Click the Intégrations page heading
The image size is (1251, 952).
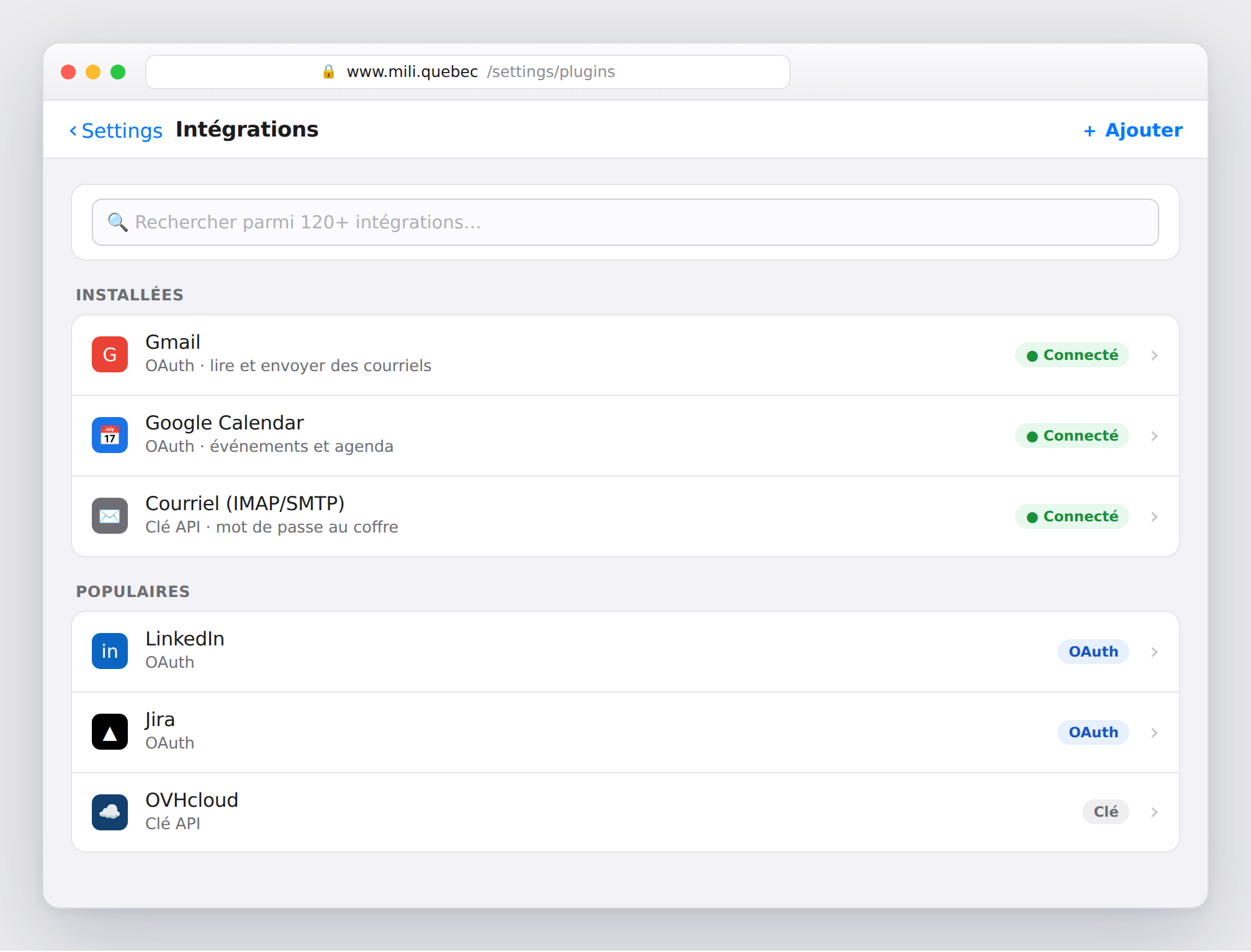coord(247,129)
